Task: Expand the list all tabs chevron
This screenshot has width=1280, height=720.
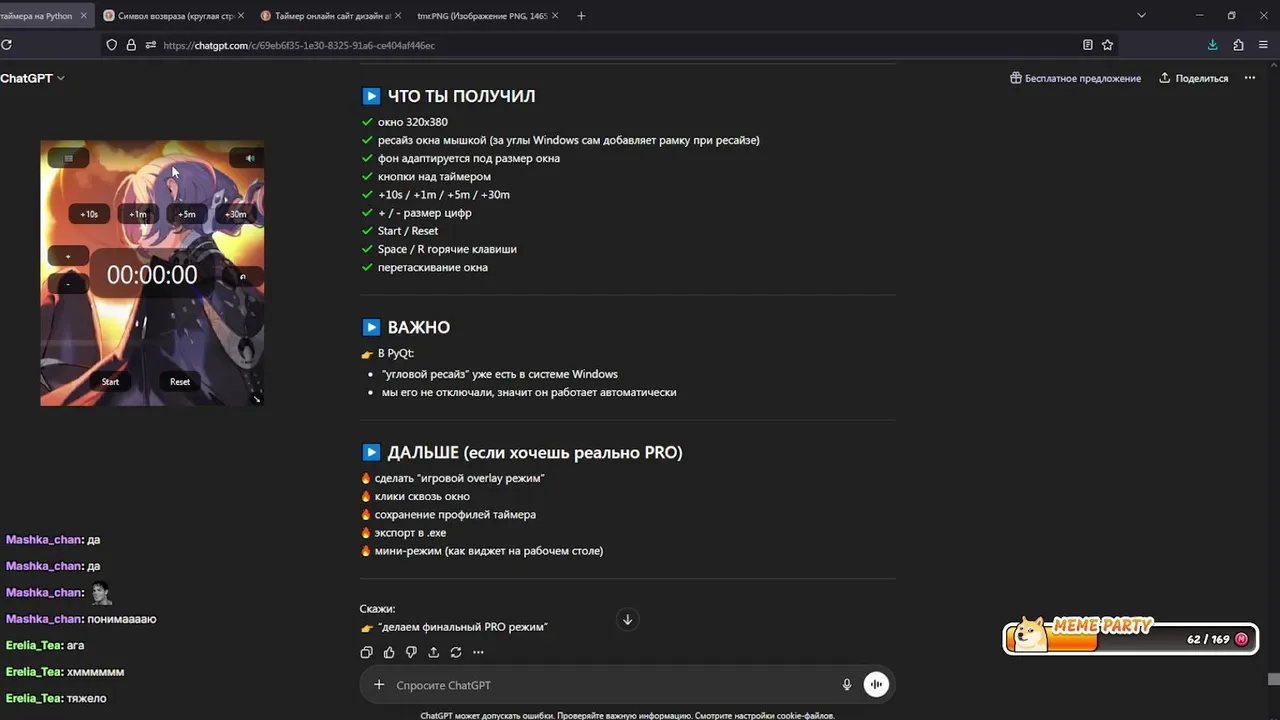Action: tap(1141, 16)
